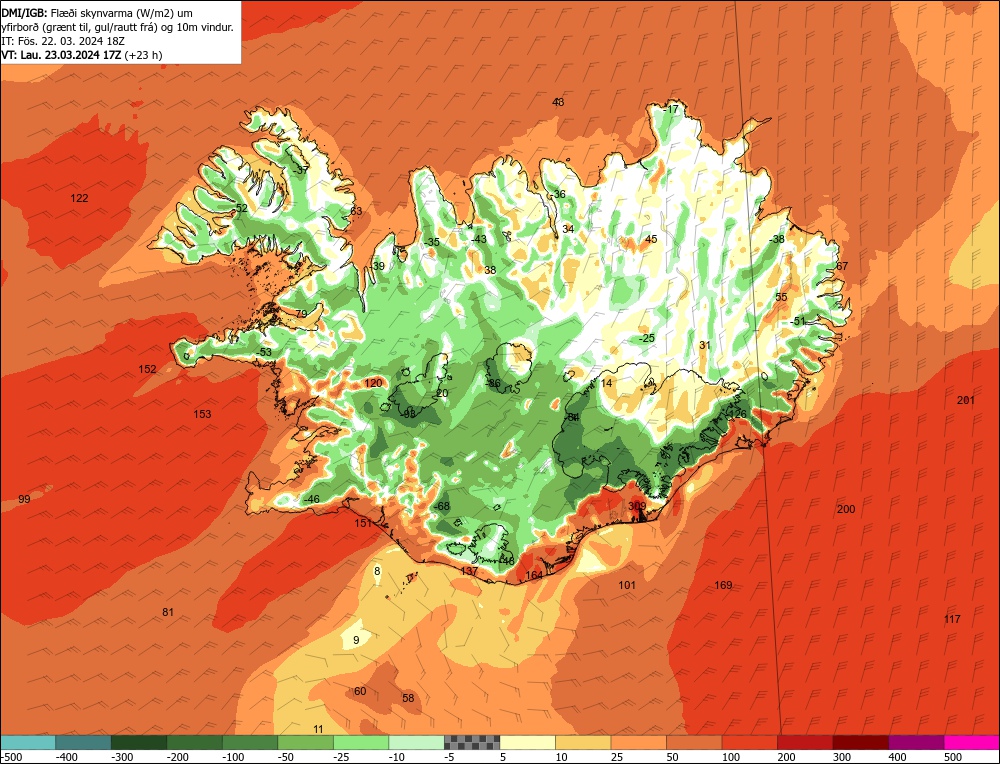
Task: Pick the light green legend swatch between -25 and -10
Action: (x=361, y=742)
